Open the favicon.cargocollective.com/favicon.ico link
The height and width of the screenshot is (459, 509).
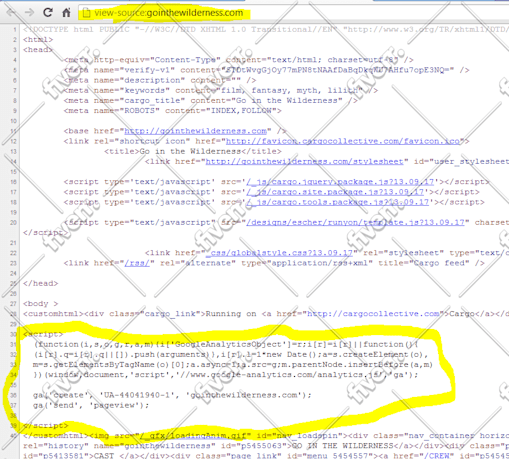click(343, 141)
